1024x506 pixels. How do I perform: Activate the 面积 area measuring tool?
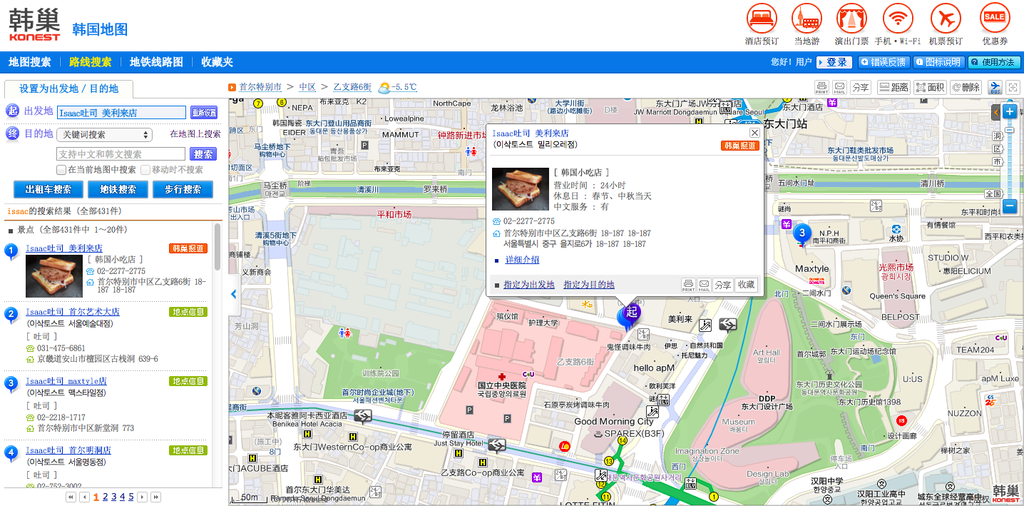[x=930, y=87]
